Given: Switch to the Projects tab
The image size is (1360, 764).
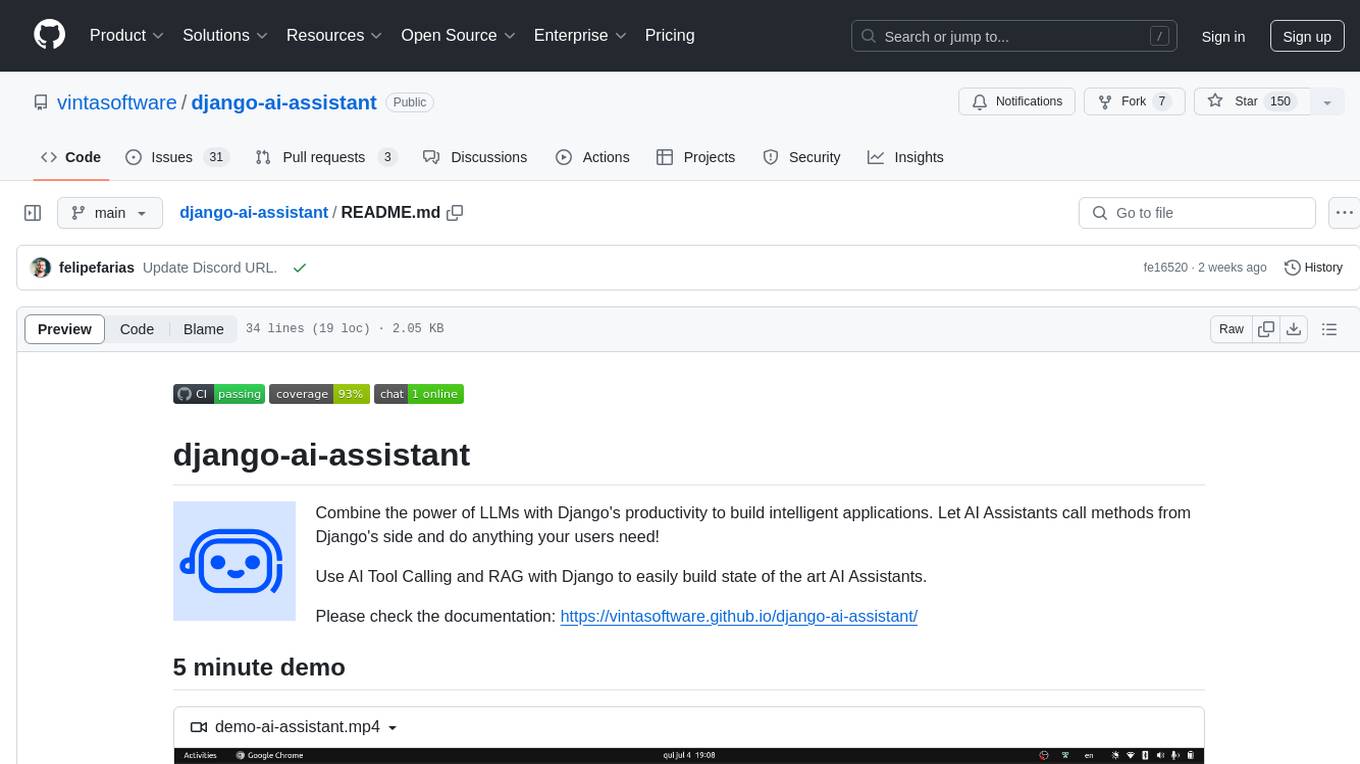Looking at the screenshot, I should pyautogui.click(x=696, y=157).
